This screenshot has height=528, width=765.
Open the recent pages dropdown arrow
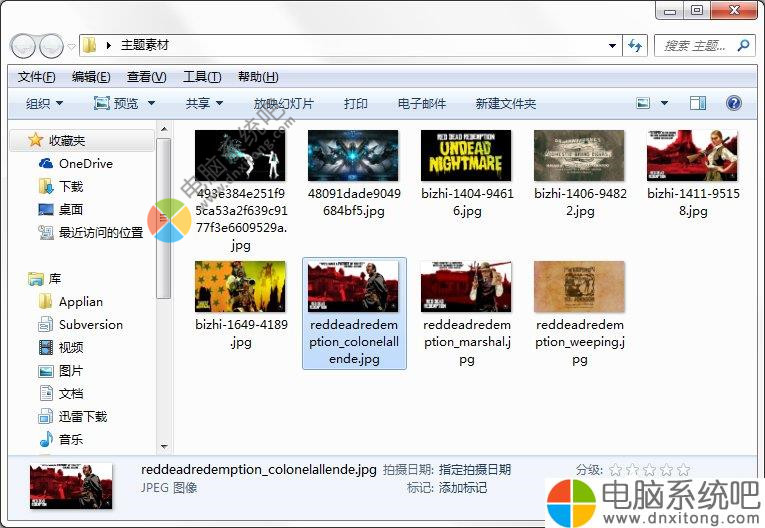[72, 46]
